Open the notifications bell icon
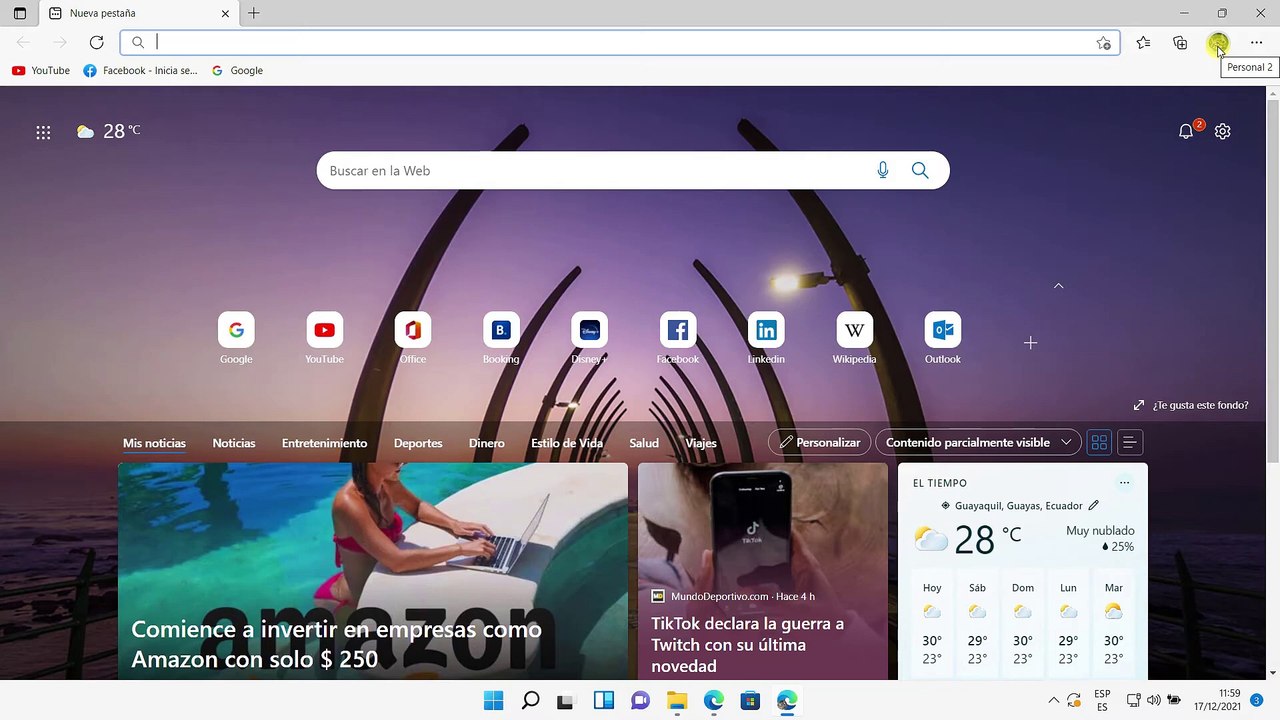Screen dimensions: 1280x720 pos(1186,131)
